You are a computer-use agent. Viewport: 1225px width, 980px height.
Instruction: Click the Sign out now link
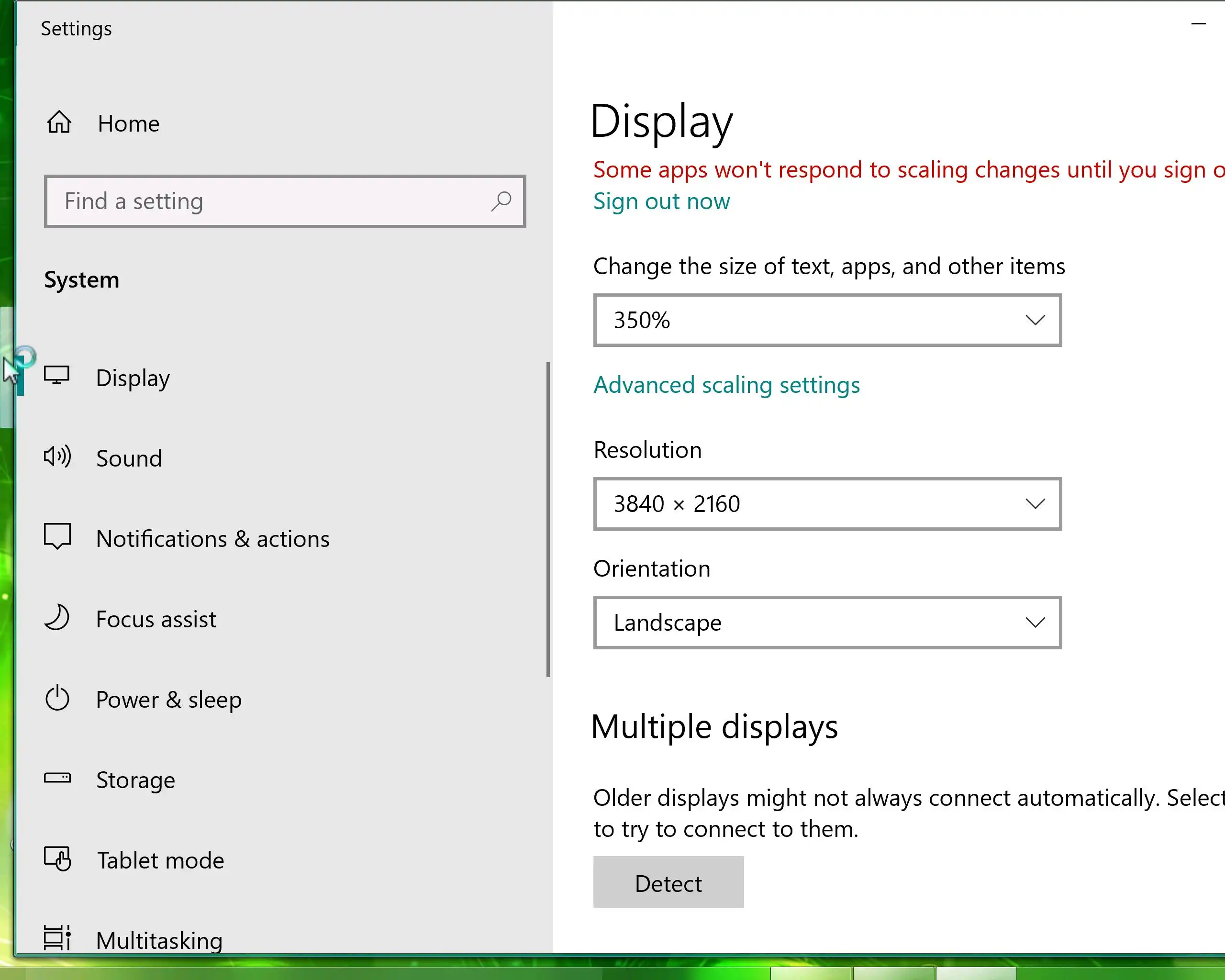661,201
